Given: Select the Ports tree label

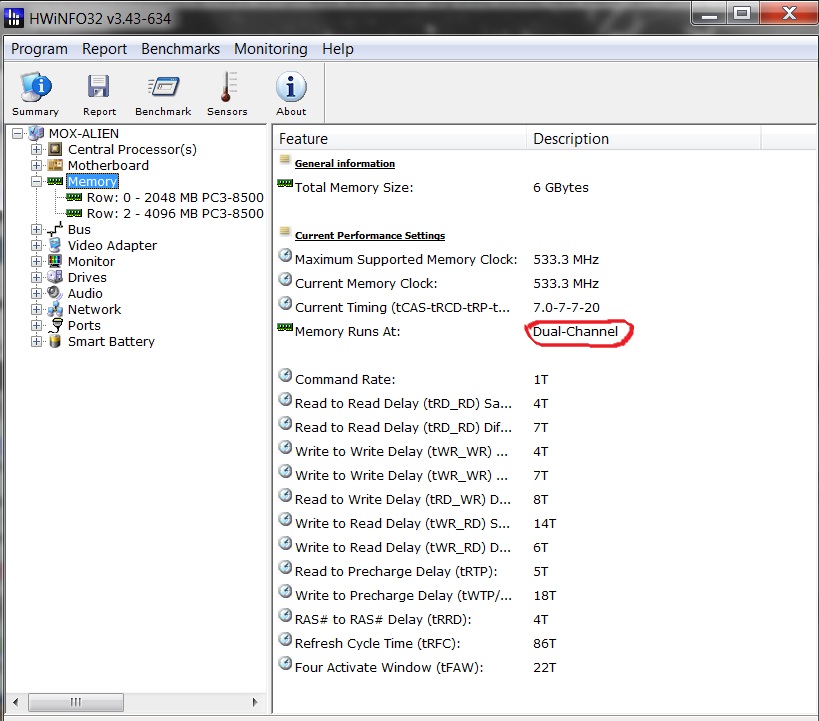Looking at the screenshot, I should 84,325.
